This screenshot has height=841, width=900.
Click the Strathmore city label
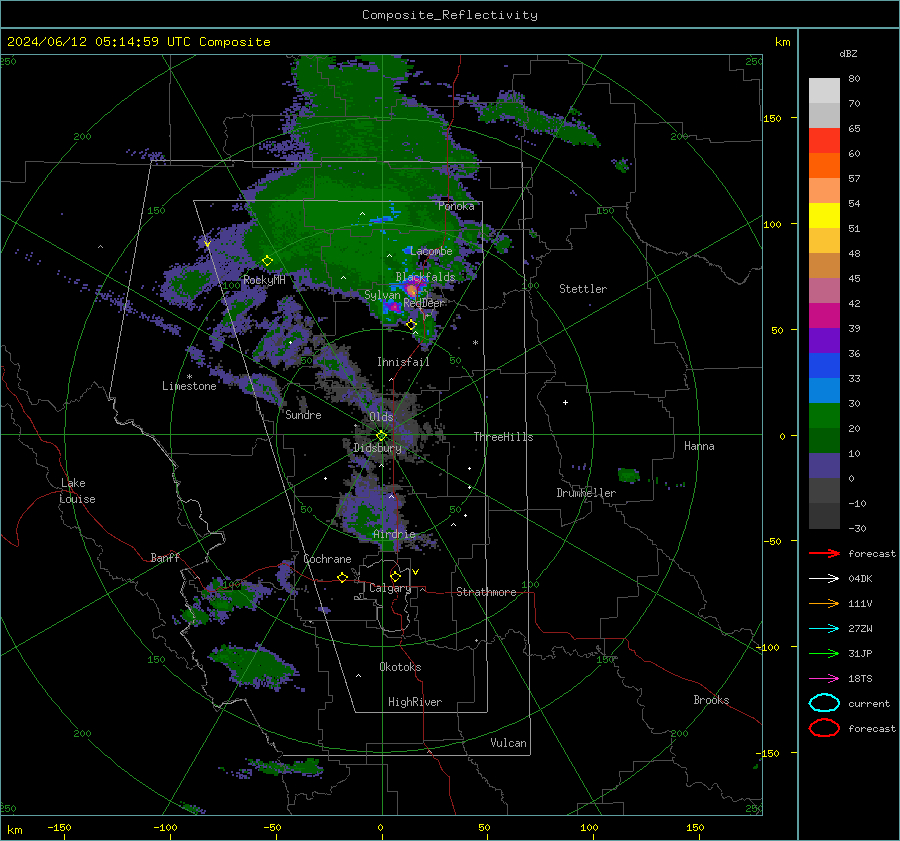486,592
